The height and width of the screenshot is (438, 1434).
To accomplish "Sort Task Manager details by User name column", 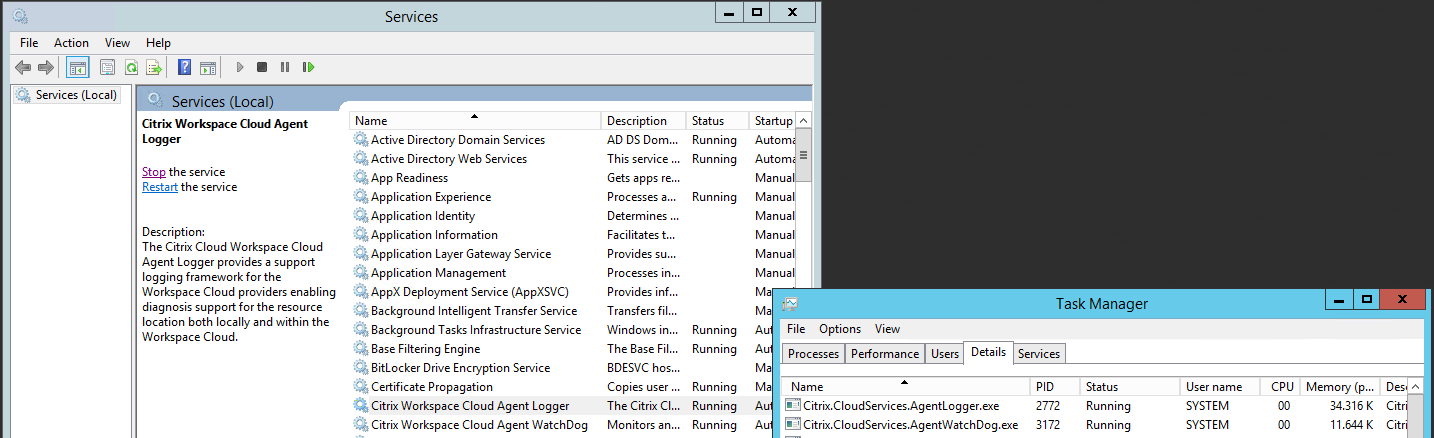I will pos(1220,387).
